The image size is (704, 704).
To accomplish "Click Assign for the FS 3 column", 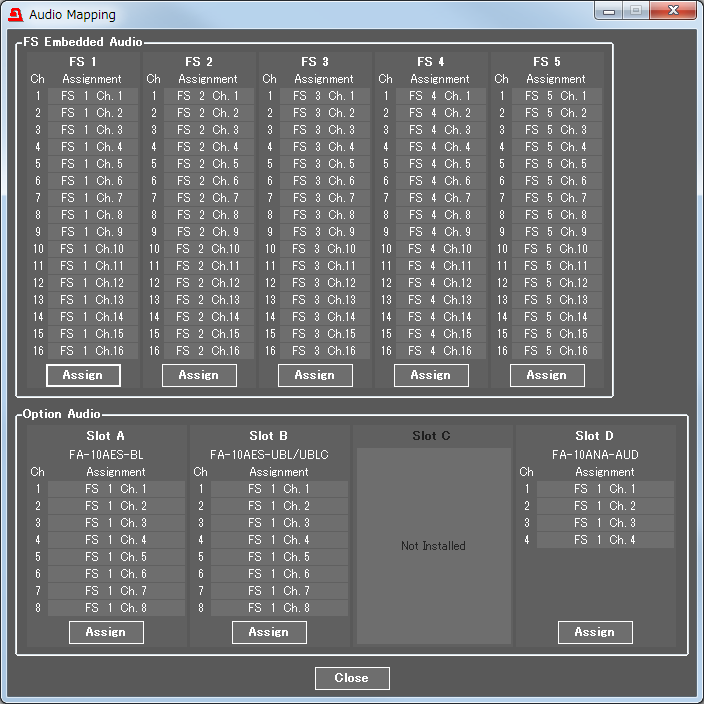I will [x=315, y=375].
